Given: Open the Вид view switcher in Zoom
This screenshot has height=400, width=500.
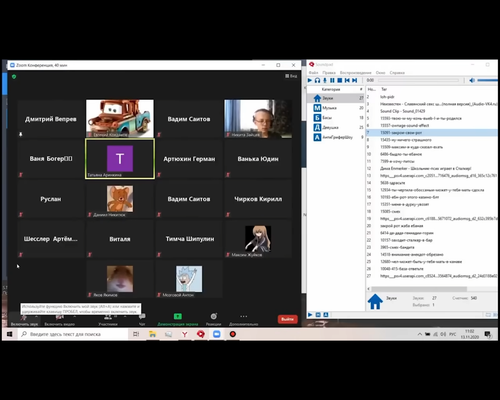Looking at the screenshot, I should coord(291,76).
